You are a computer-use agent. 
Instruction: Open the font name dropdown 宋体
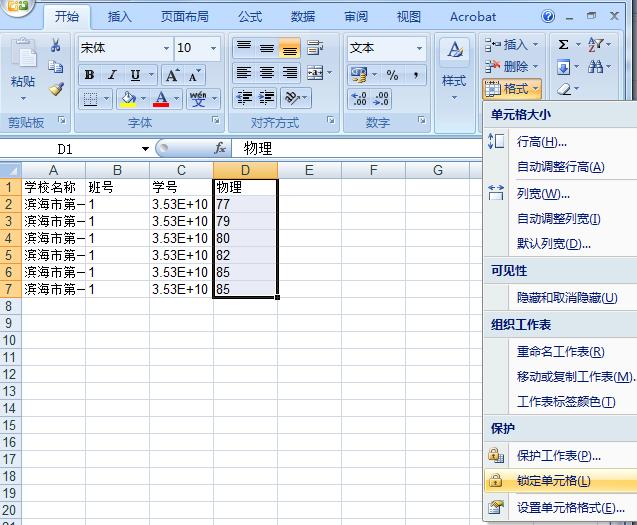point(166,48)
